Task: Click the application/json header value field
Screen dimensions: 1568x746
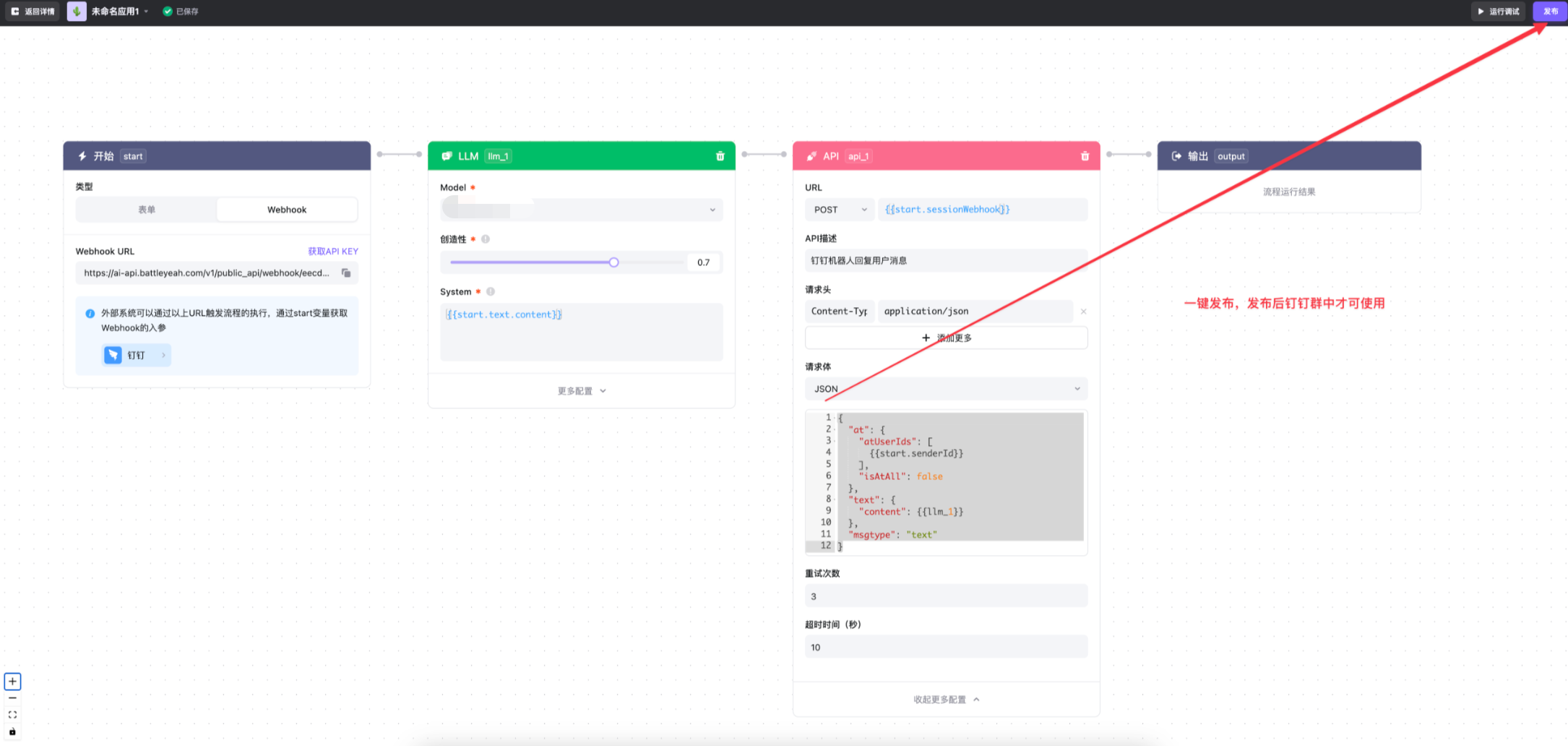Action: coord(975,312)
